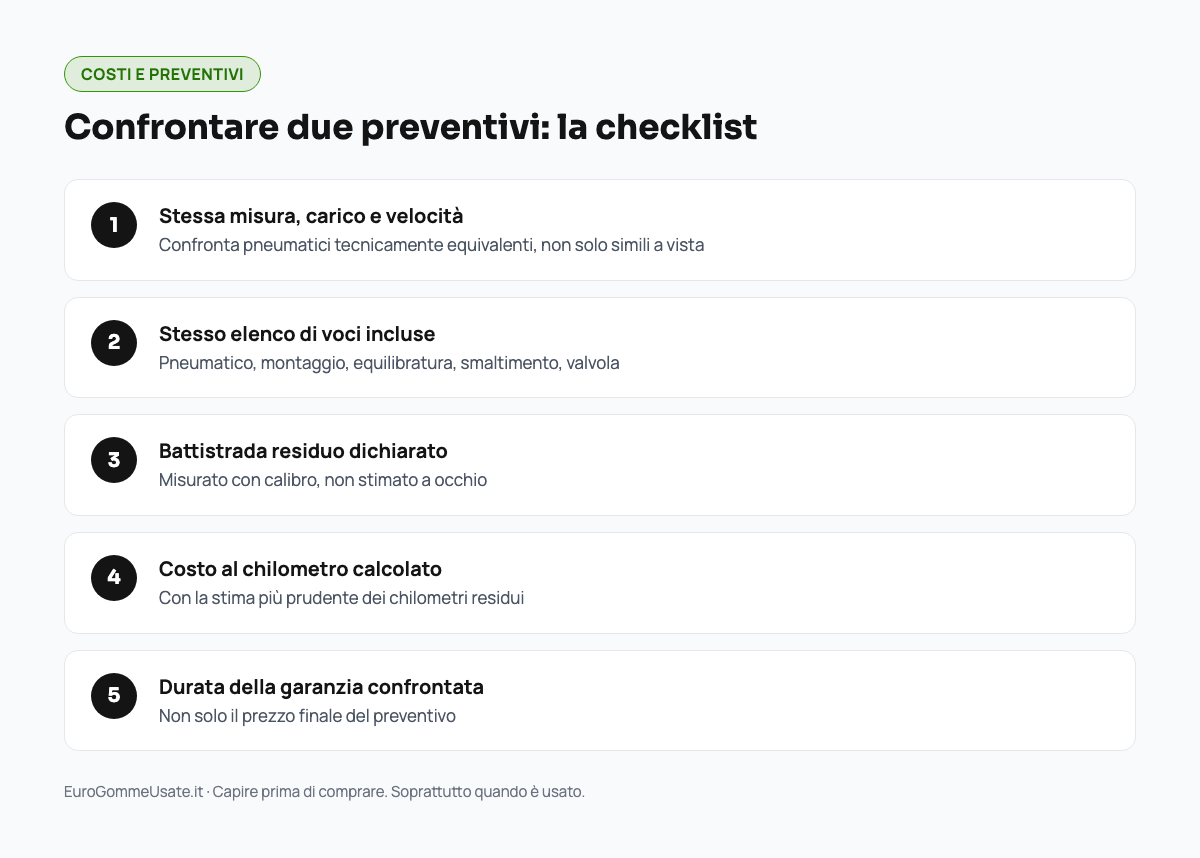1200x858 pixels.
Task: Click the heading Confrontare due preventivi
Action: point(410,127)
